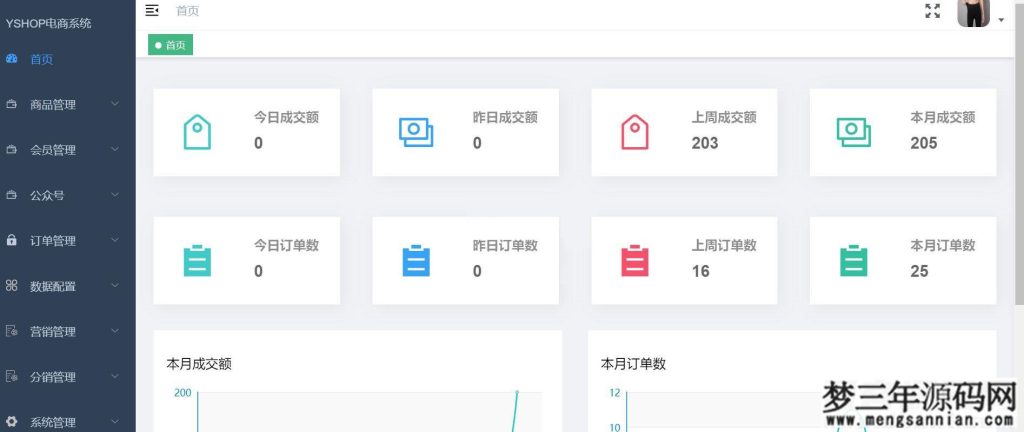Toggle the sidebar collapse hamburger icon
1024x432 pixels.
pyautogui.click(x=152, y=10)
